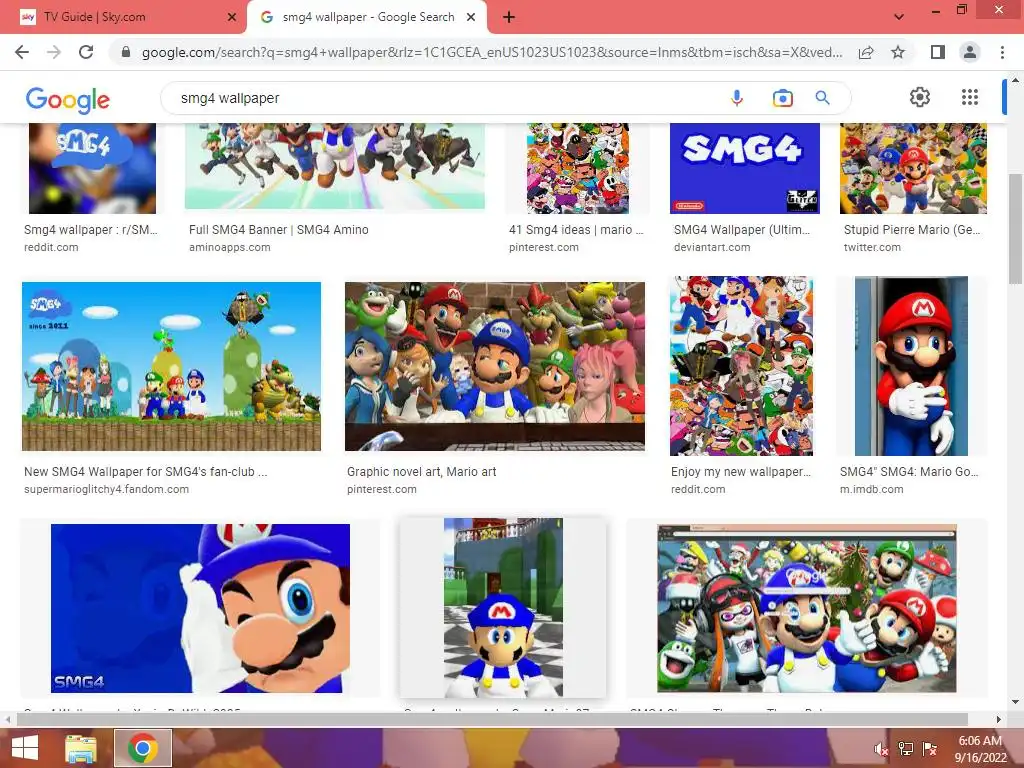Image resolution: width=1024 pixels, height=768 pixels.
Task: Open the Enjoy my new wallpaper image
Action: 741,366
